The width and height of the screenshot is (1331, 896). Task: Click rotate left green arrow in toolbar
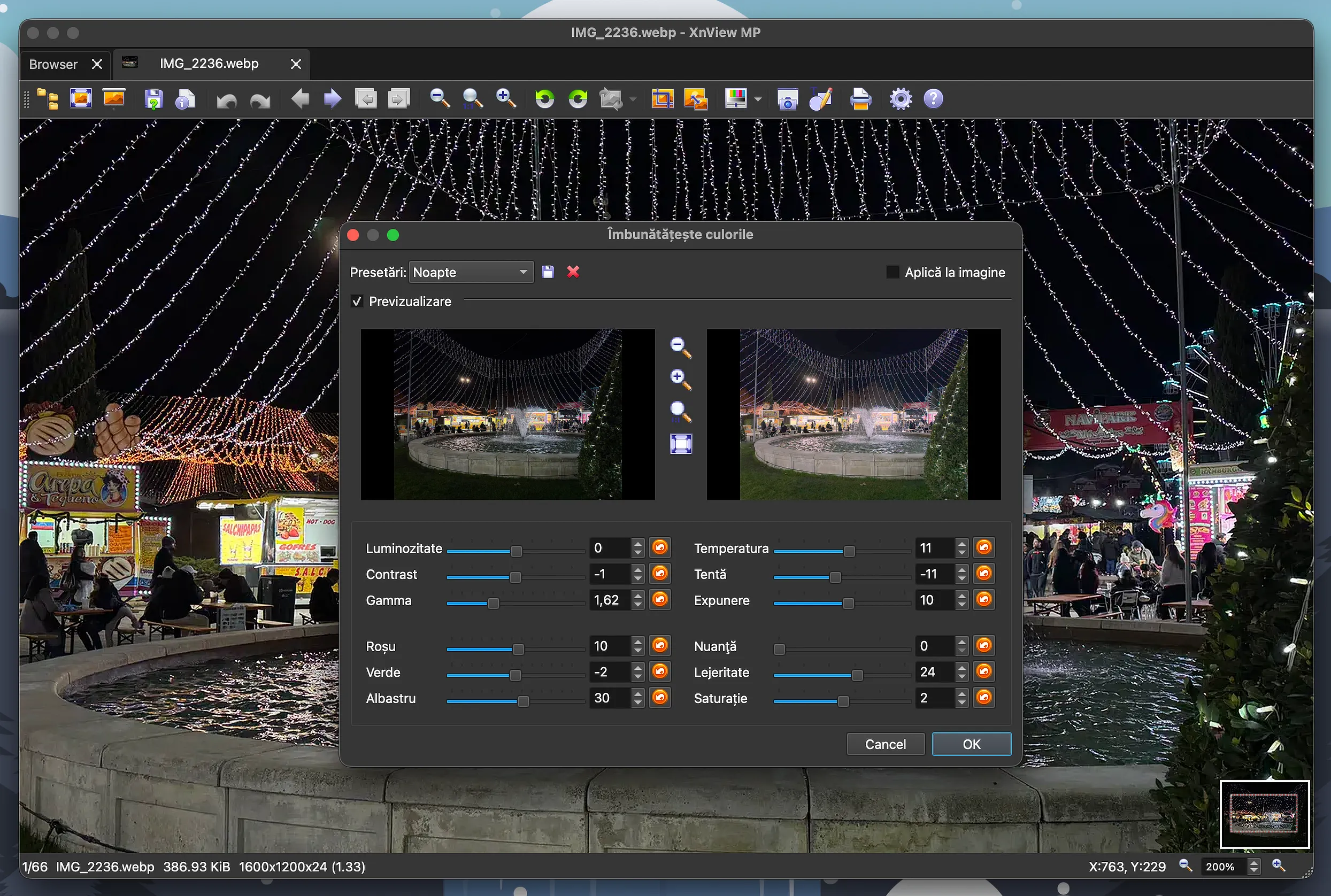tap(544, 99)
